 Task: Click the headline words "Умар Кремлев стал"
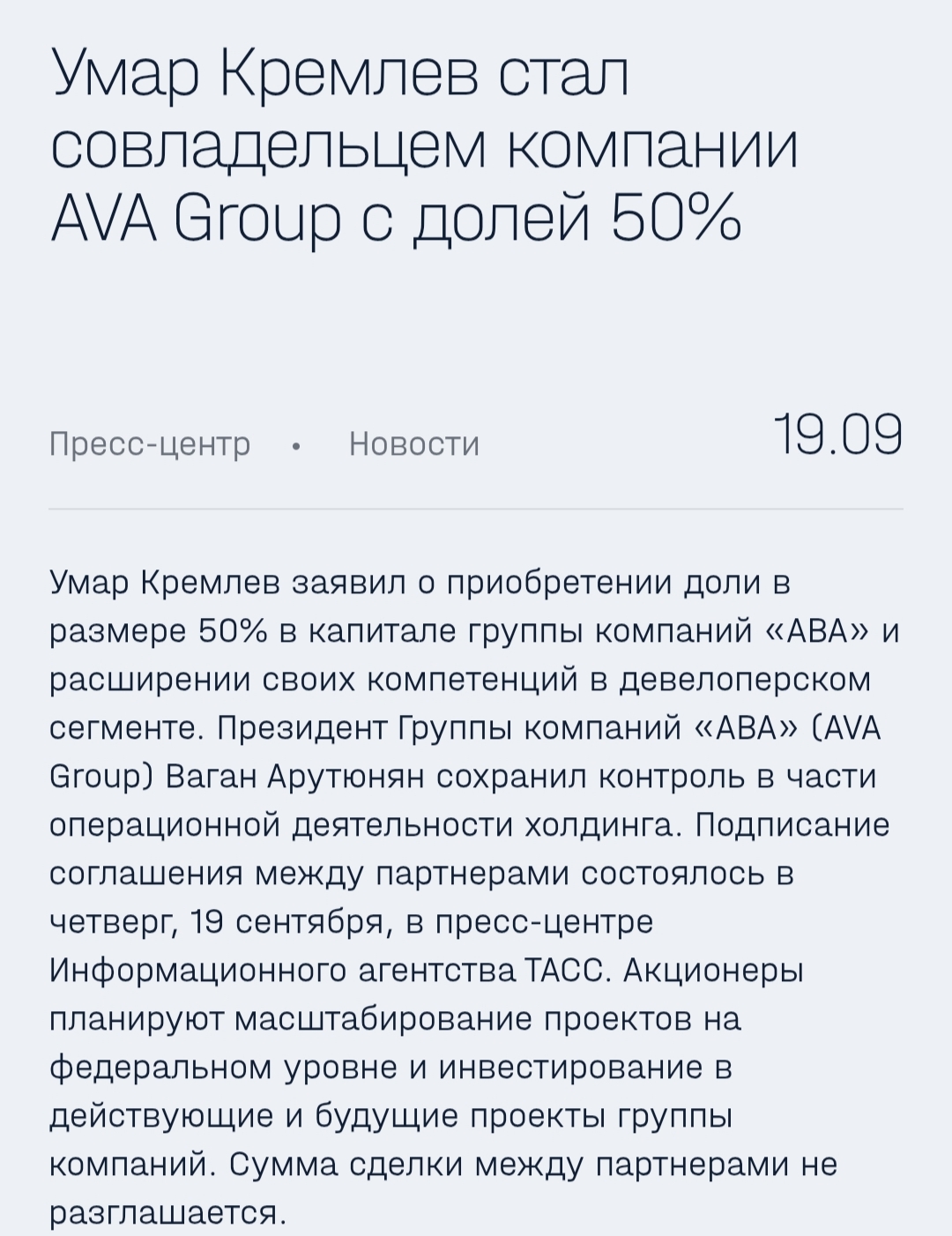pyautogui.click(x=339, y=75)
